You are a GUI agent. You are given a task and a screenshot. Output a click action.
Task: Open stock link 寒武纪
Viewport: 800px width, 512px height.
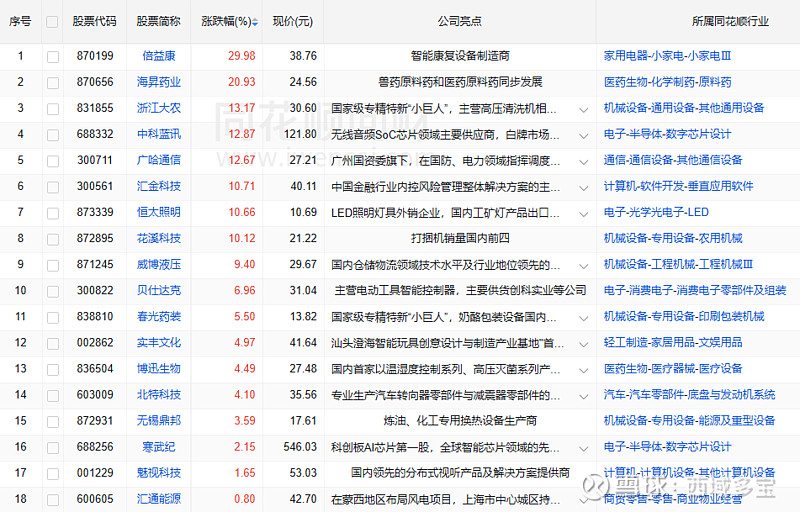[159, 447]
